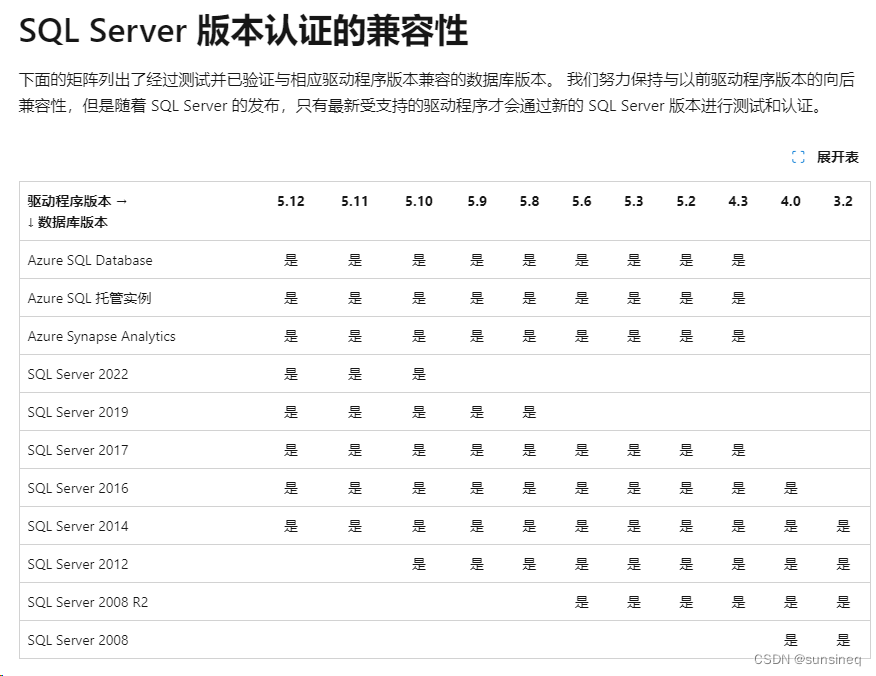Click 是 for SQL Server 2008 R2 under 3.2

pyautogui.click(x=842, y=602)
